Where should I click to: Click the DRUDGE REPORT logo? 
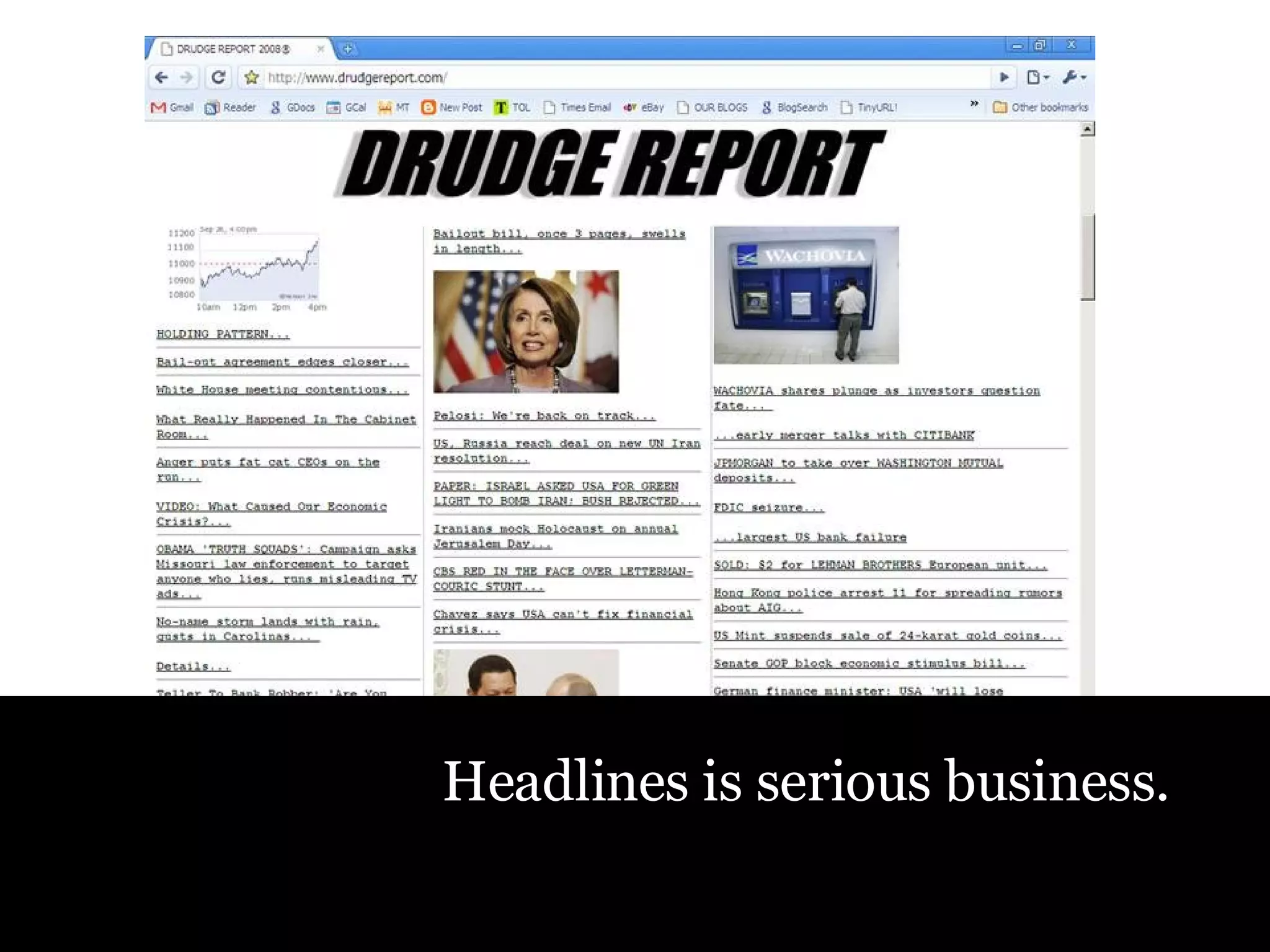[x=611, y=164]
